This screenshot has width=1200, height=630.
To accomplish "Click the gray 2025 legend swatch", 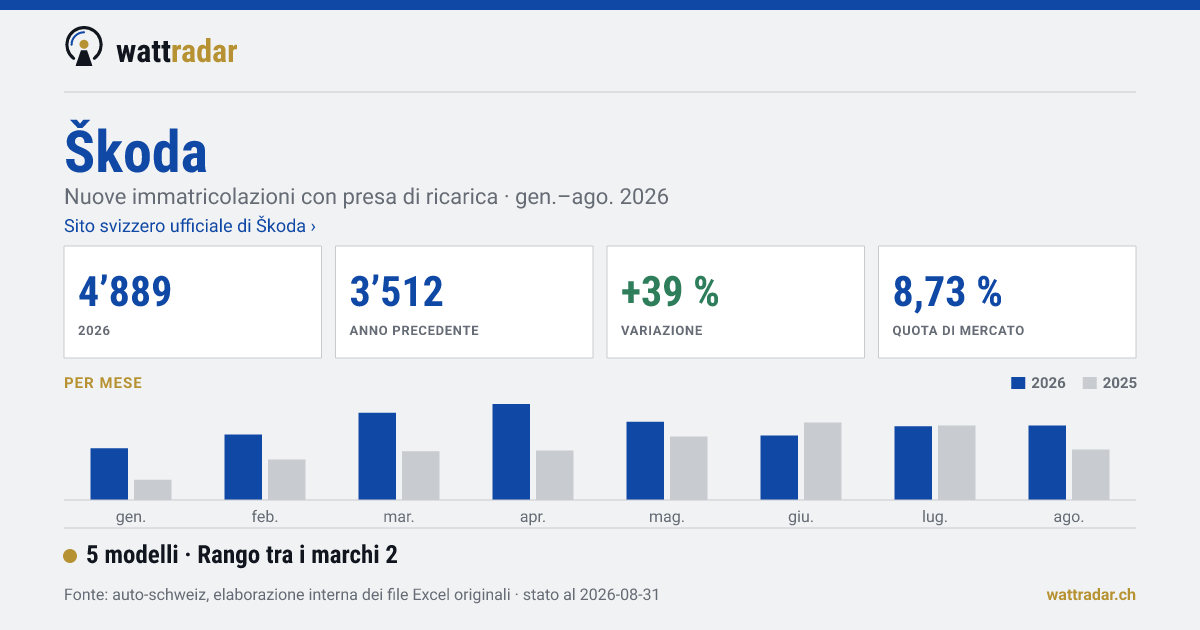I will [x=1091, y=383].
